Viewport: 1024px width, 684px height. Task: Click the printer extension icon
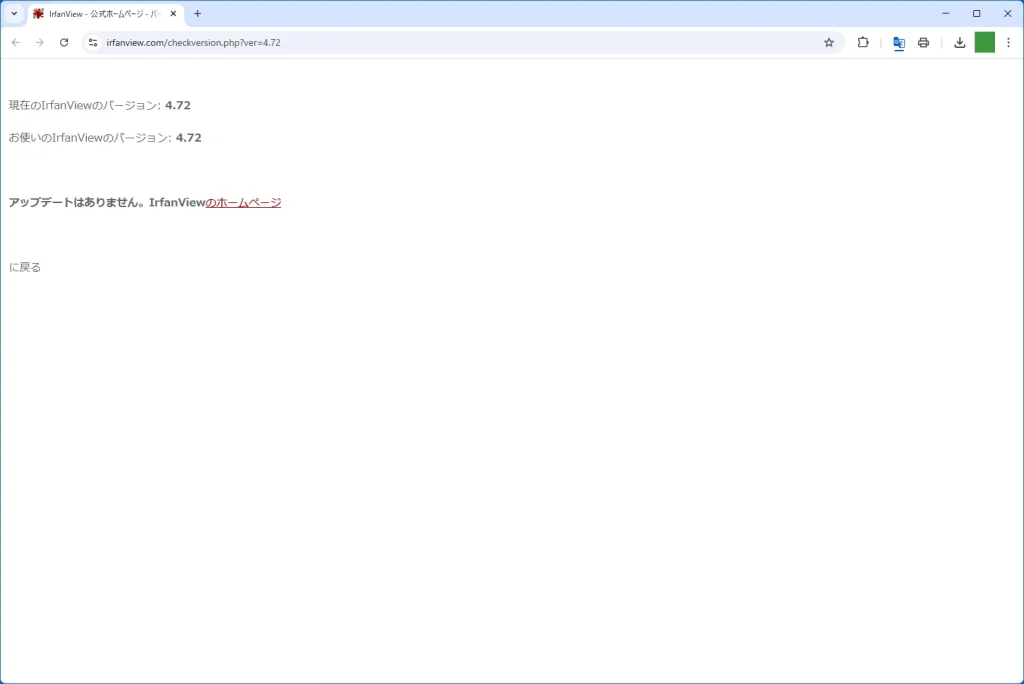click(923, 42)
